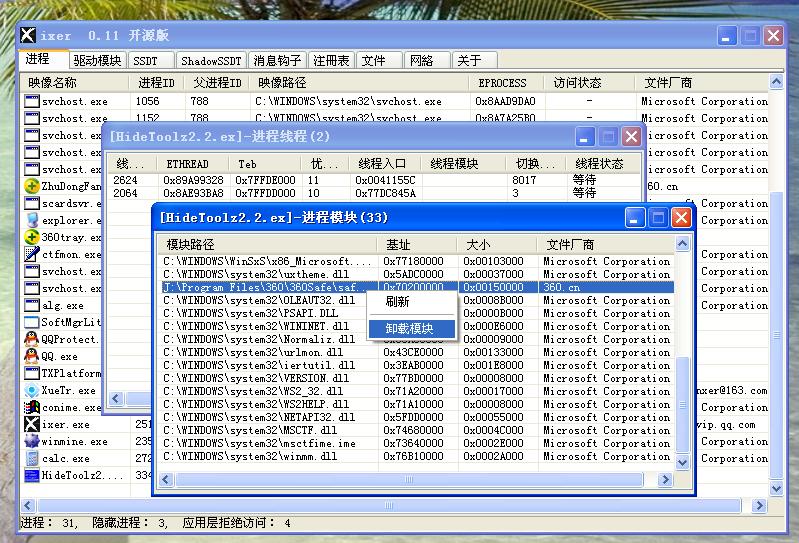Click the ctfmon.exe pen icon
The image size is (799, 543).
pyautogui.click(x=32, y=254)
